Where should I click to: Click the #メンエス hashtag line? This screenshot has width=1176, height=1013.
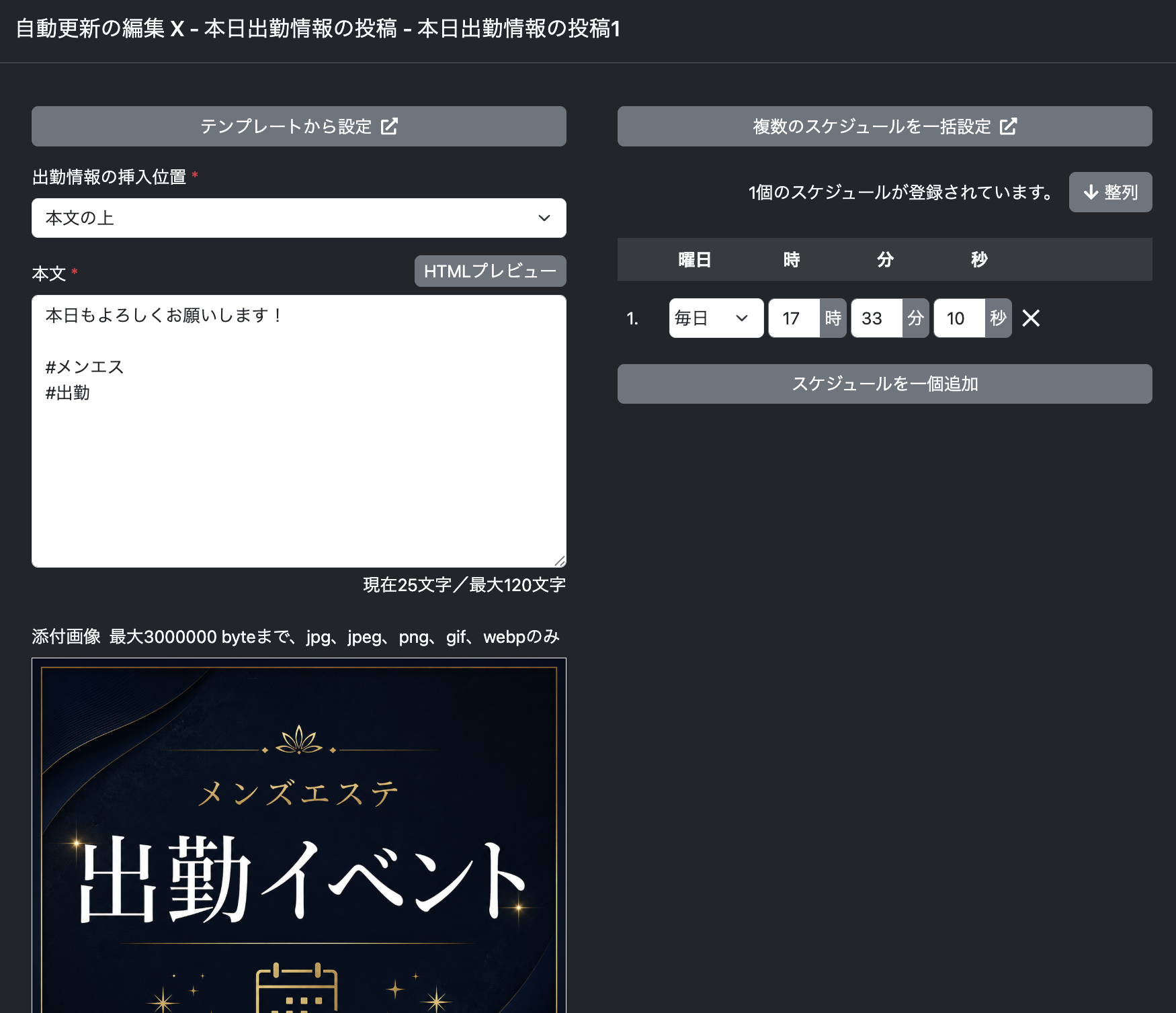pyautogui.click(x=85, y=367)
